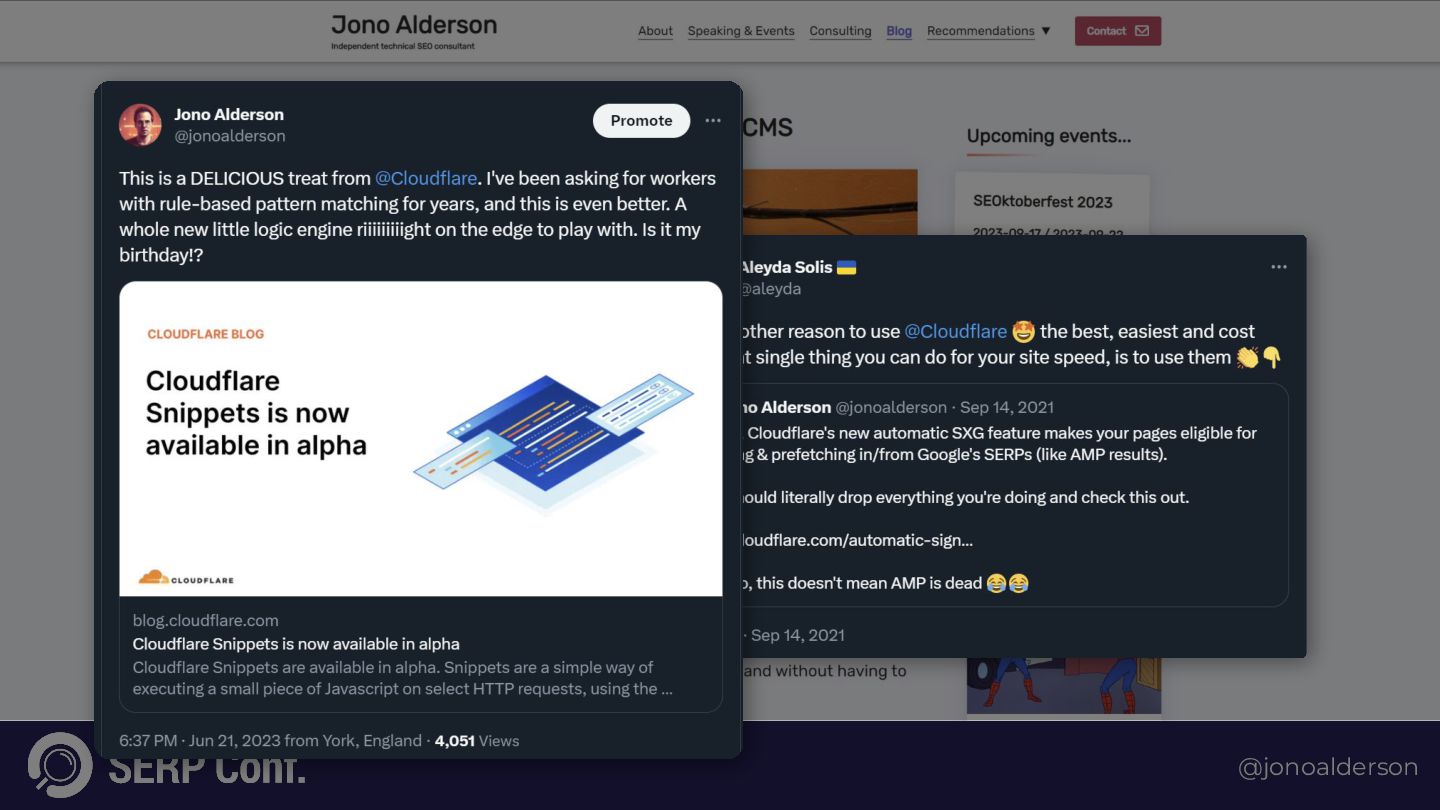Click the @Cloudflare mention in Jono's tweet
1440x810 pixels.
coord(426,178)
